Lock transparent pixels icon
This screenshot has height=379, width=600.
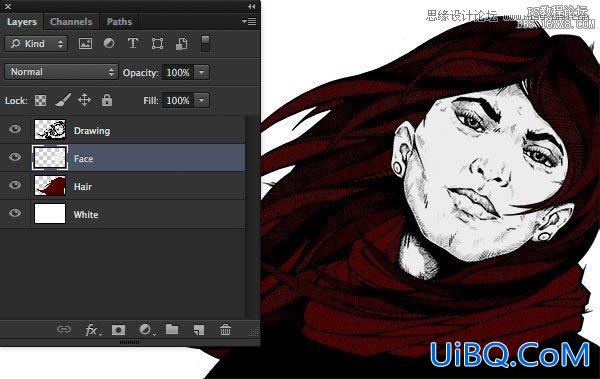coord(41,100)
